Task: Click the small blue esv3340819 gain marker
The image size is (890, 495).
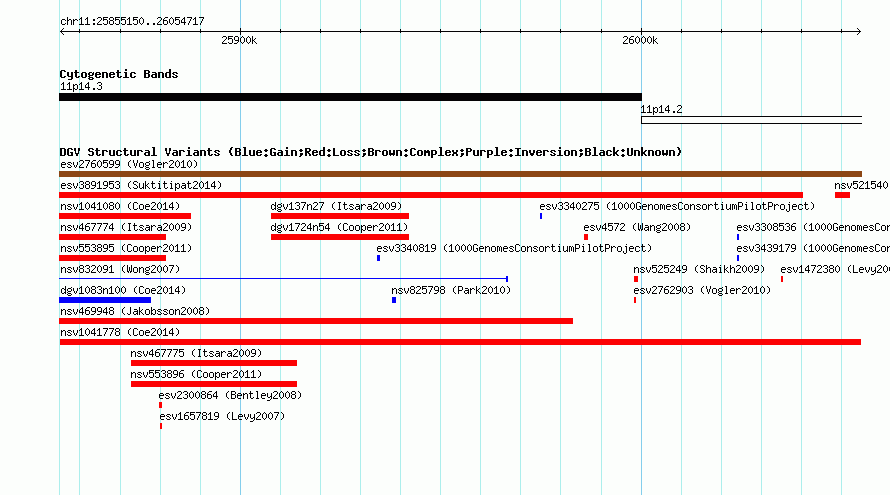Action: pyautogui.click(x=379, y=258)
